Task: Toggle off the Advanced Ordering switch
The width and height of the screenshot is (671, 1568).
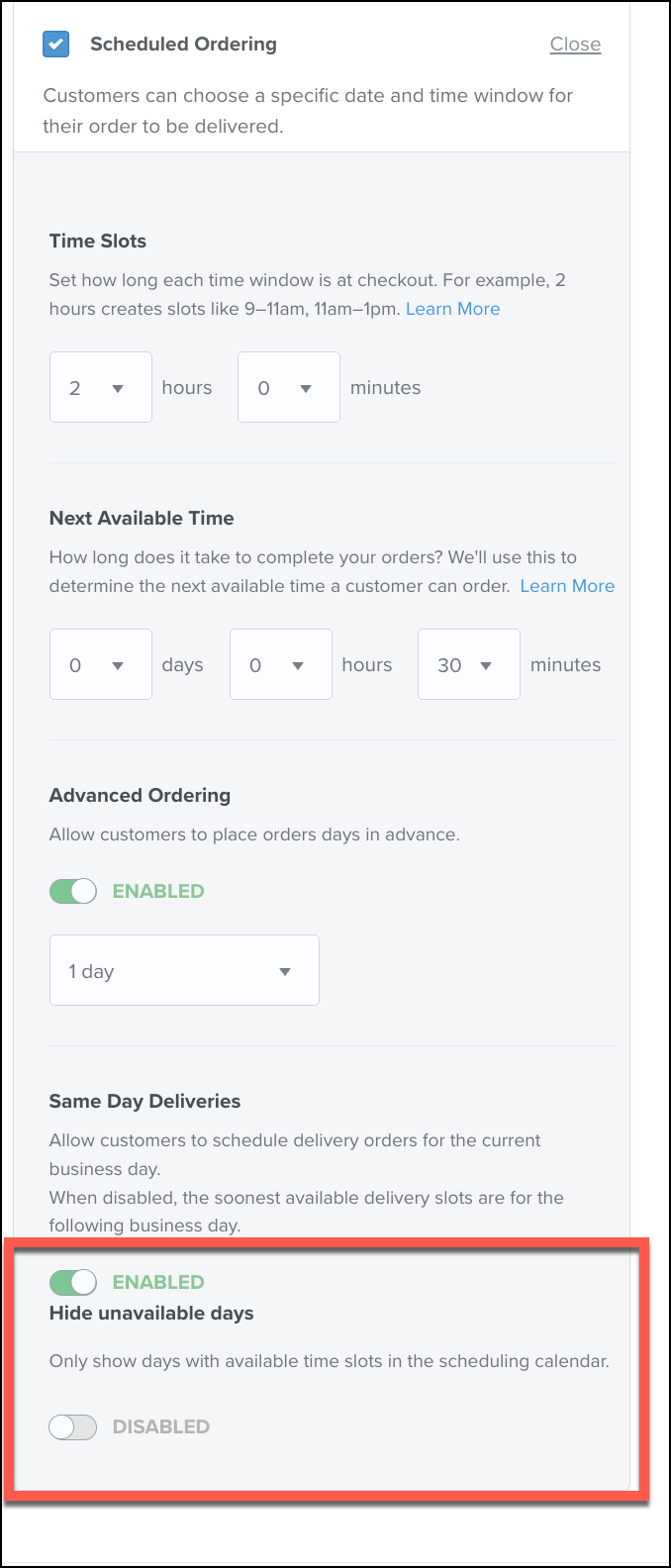Action: pos(73,891)
